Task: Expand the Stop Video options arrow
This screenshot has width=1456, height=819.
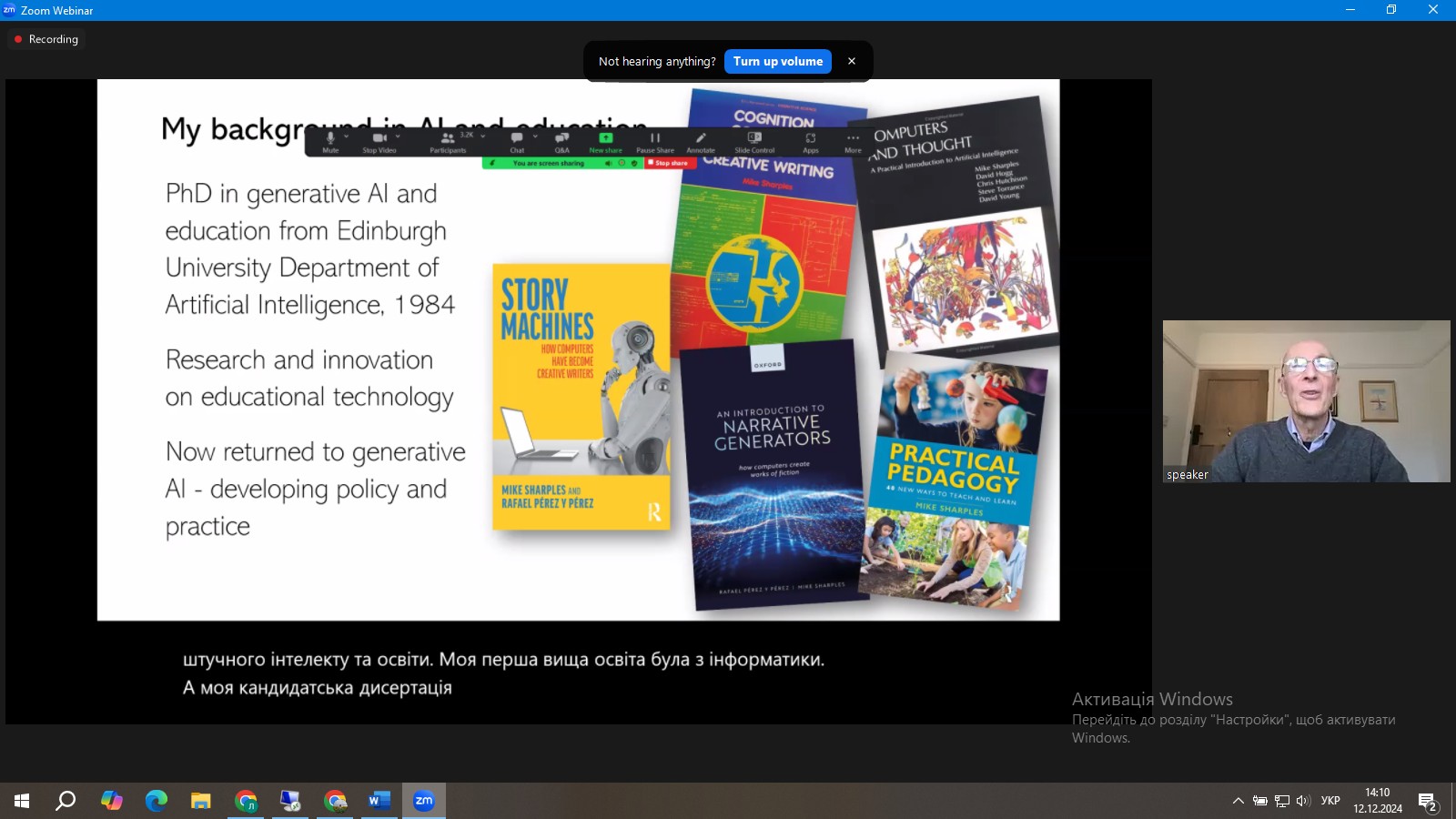Action: (398, 136)
